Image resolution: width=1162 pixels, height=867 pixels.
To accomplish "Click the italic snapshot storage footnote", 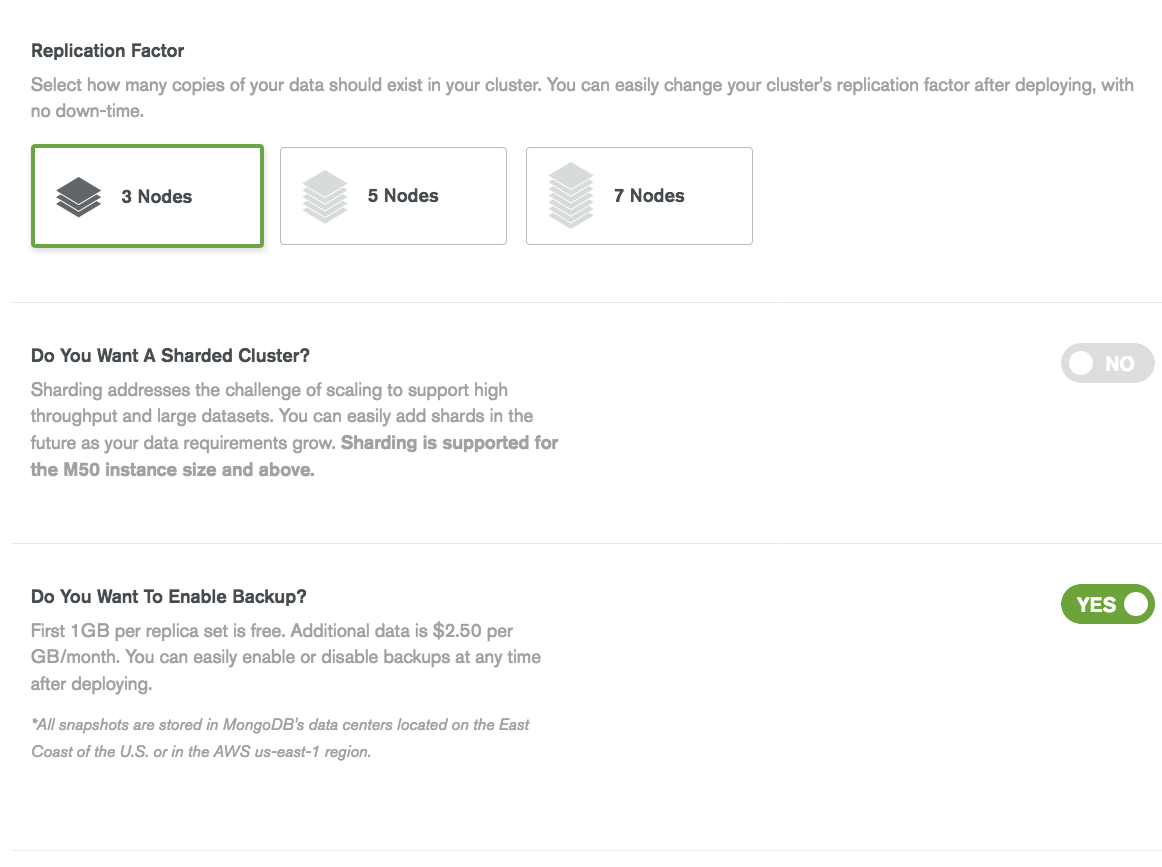I will [x=280, y=738].
